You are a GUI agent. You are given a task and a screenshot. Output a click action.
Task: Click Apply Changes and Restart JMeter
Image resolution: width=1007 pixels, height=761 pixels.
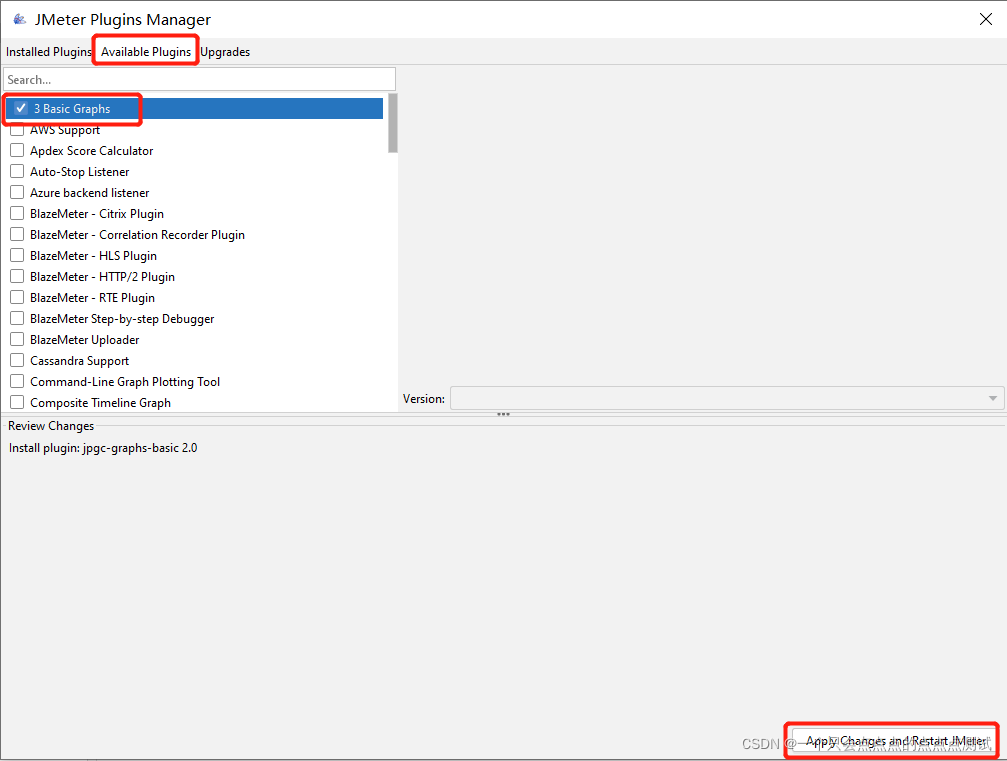coord(895,741)
